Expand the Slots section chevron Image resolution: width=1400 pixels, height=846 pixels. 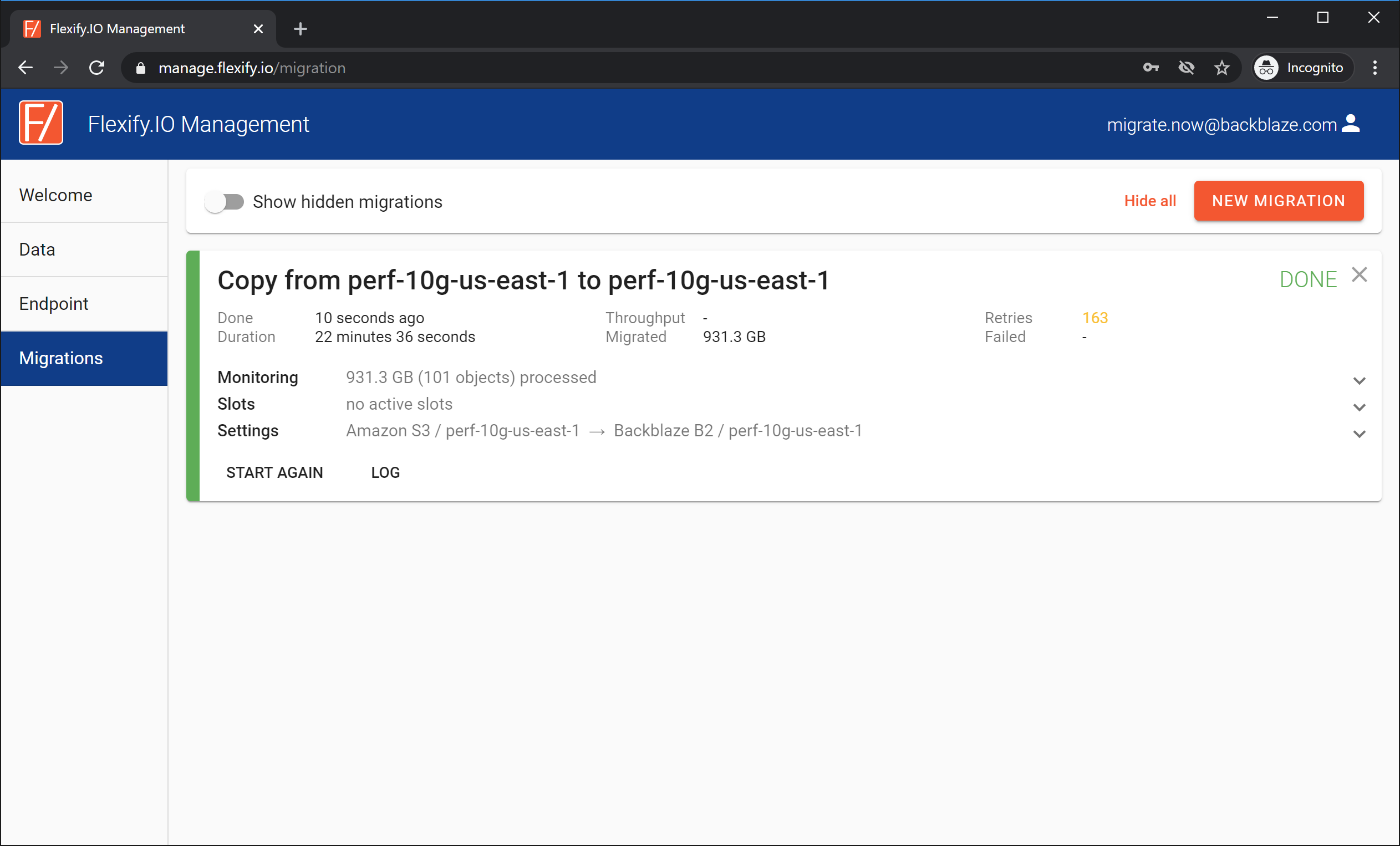click(x=1359, y=407)
